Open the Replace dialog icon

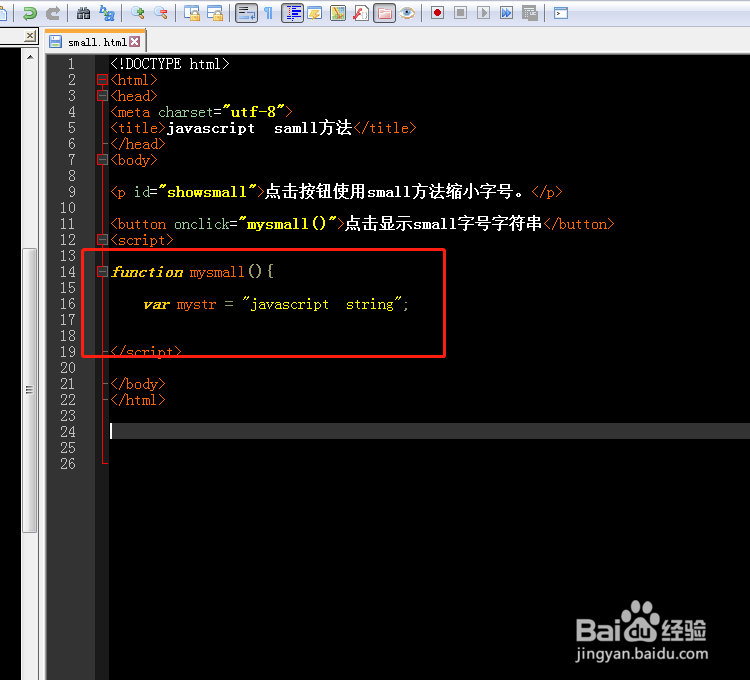107,13
